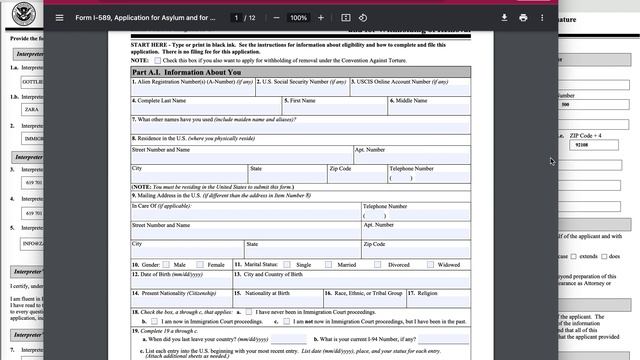The height and width of the screenshot is (360, 640).
Task: Click the Race, Ethnic, or Tribal Group field
Action: (x=365, y=302)
